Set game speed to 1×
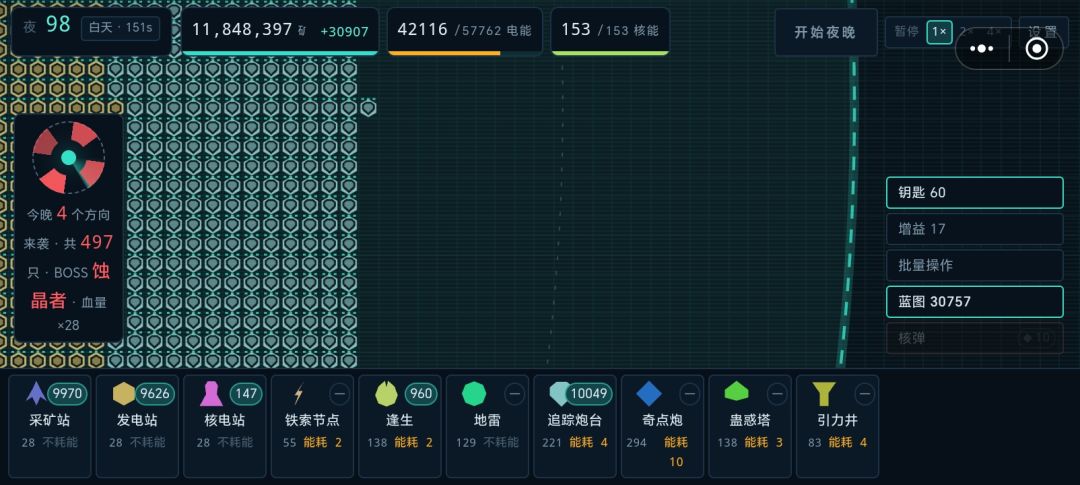The height and width of the screenshot is (485, 1080). click(939, 32)
